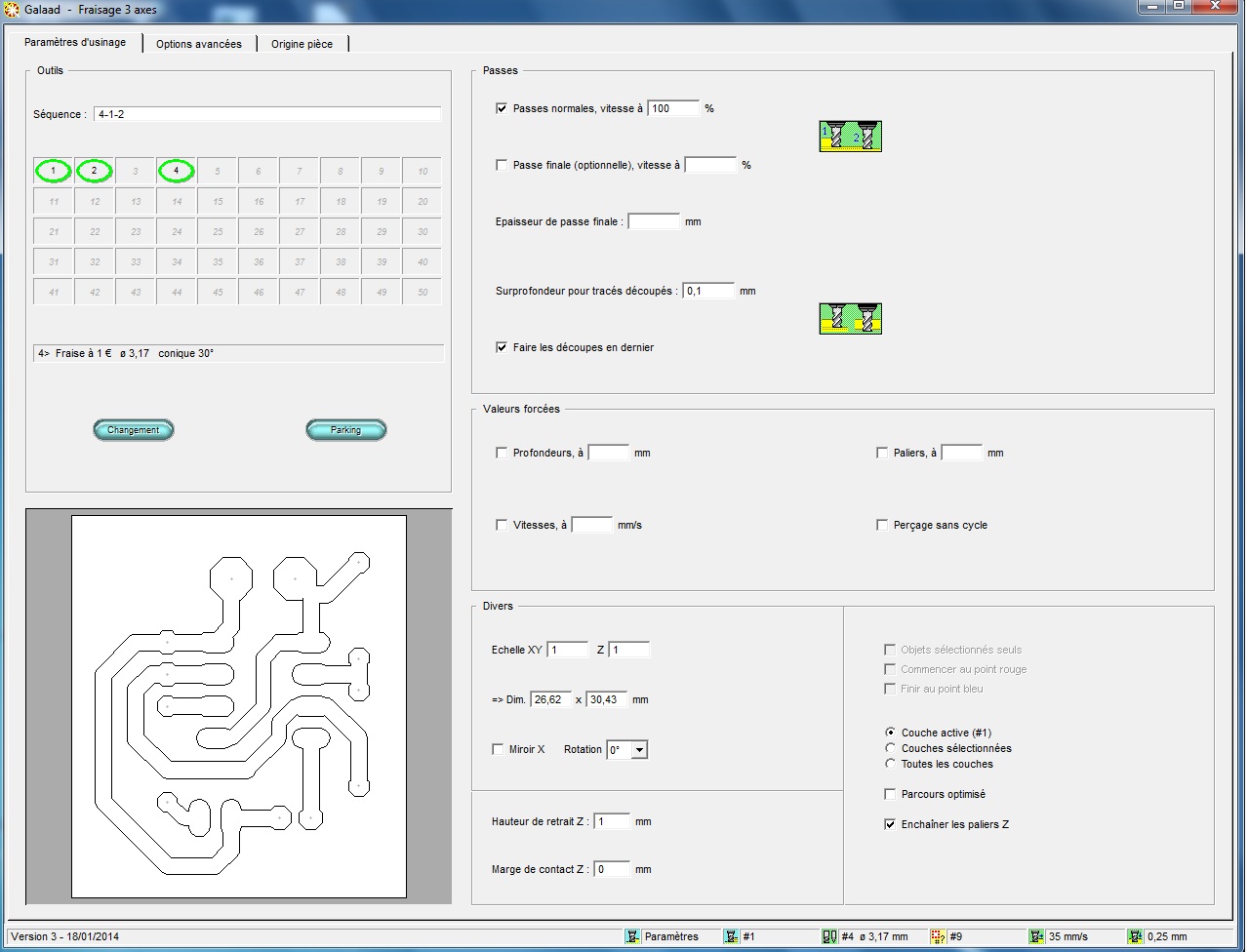Click the cutout overdepth milling illustration icon
Image resolution: width=1249 pixels, height=952 pixels.
pyautogui.click(x=850, y=319)
